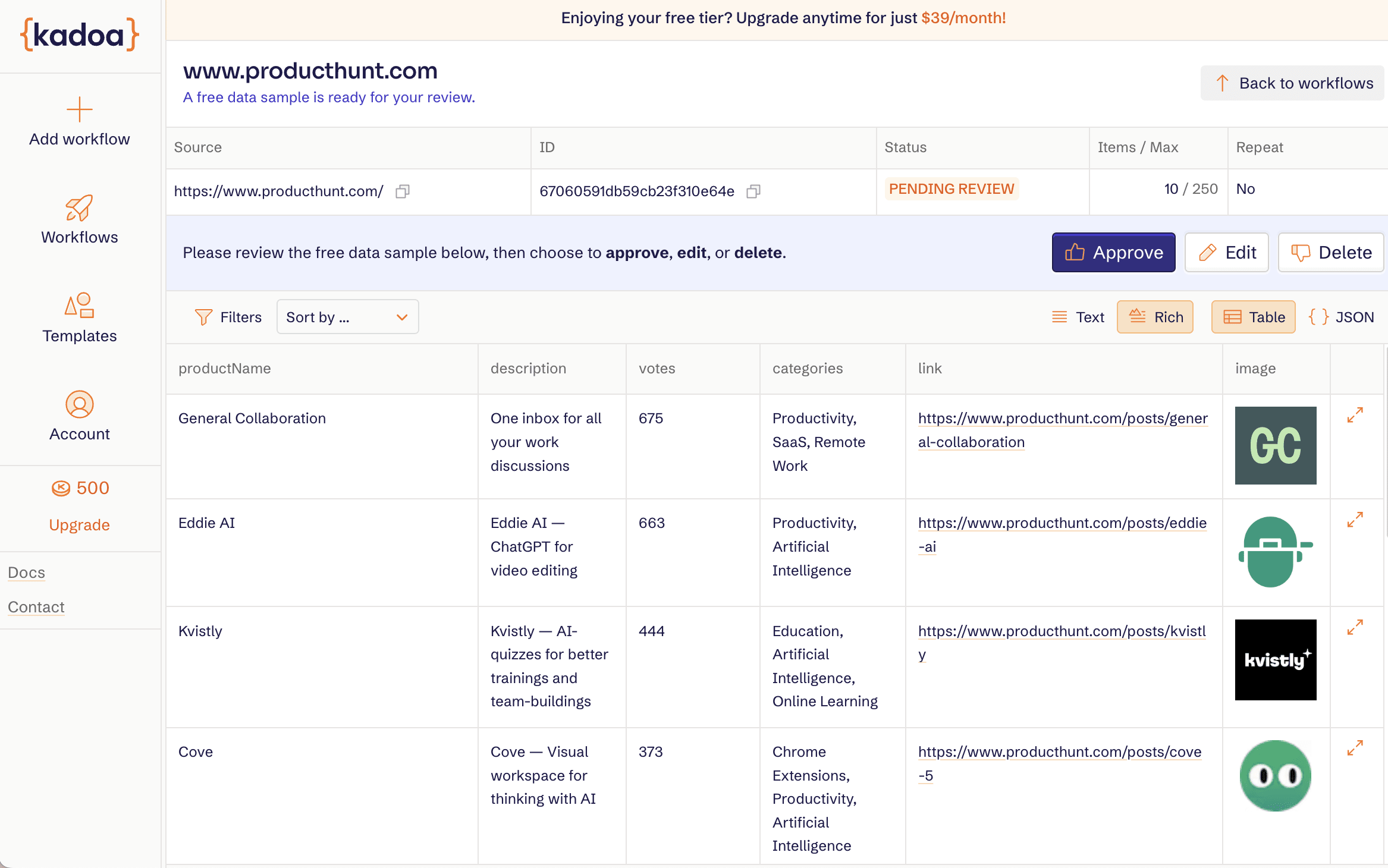Viewport: 1388px width, 868px height.
Task: Open the kvistly Product Hunt link
Action: click(1062, 643)
